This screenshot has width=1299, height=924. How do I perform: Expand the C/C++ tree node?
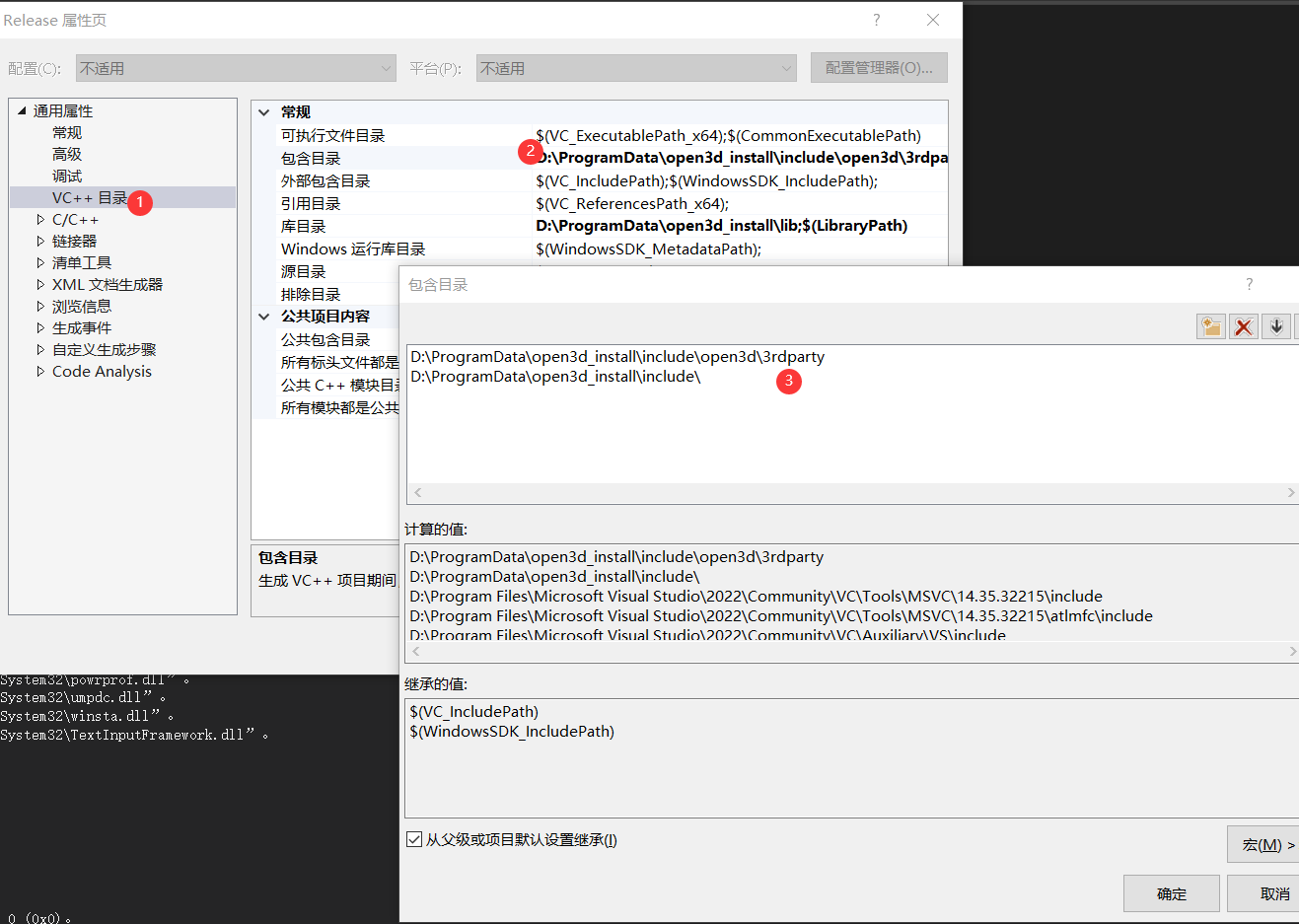pos(39,219)
